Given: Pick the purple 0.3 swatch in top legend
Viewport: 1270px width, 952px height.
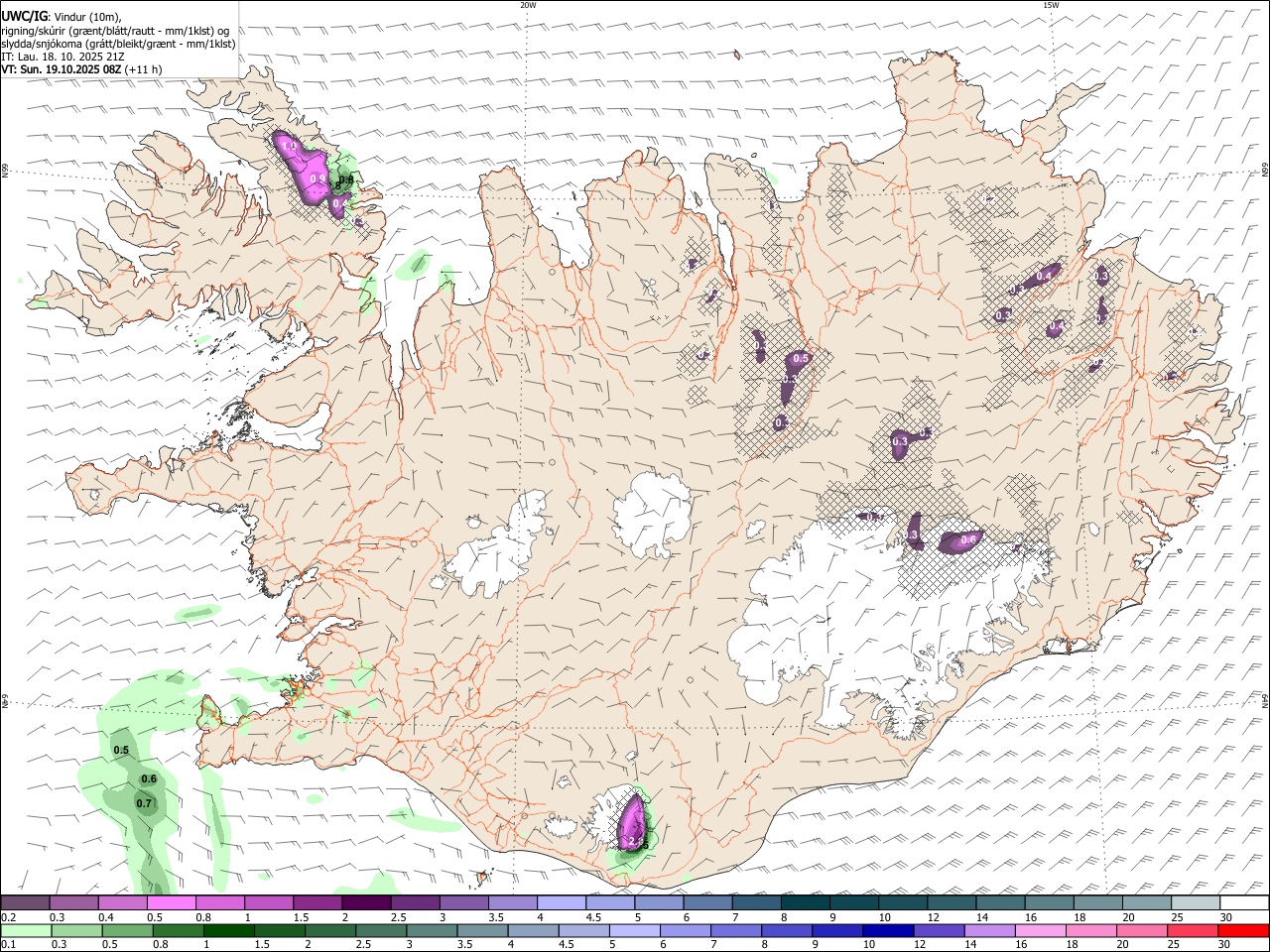Looking at the screenshot, I should [x=73, y=902].
